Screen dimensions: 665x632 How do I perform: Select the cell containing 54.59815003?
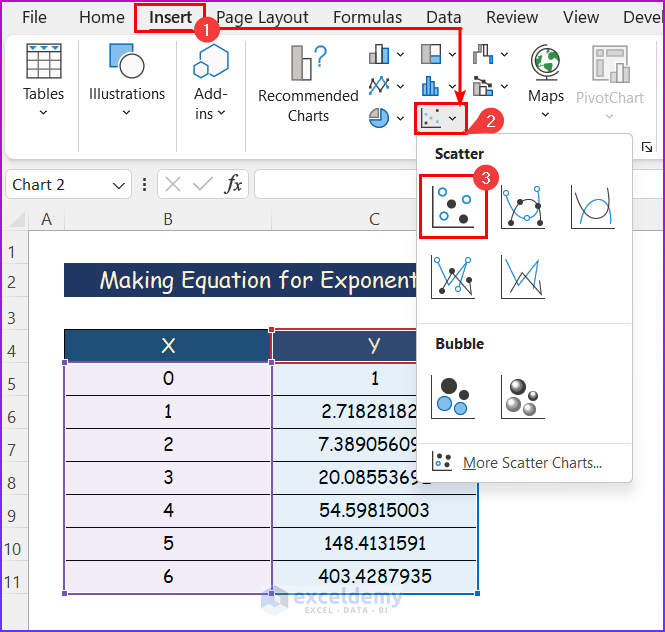[x=374, y=511]
